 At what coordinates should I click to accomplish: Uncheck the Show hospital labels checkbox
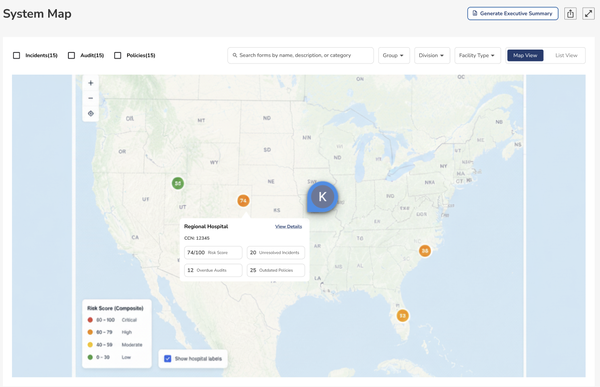[168, 359]
